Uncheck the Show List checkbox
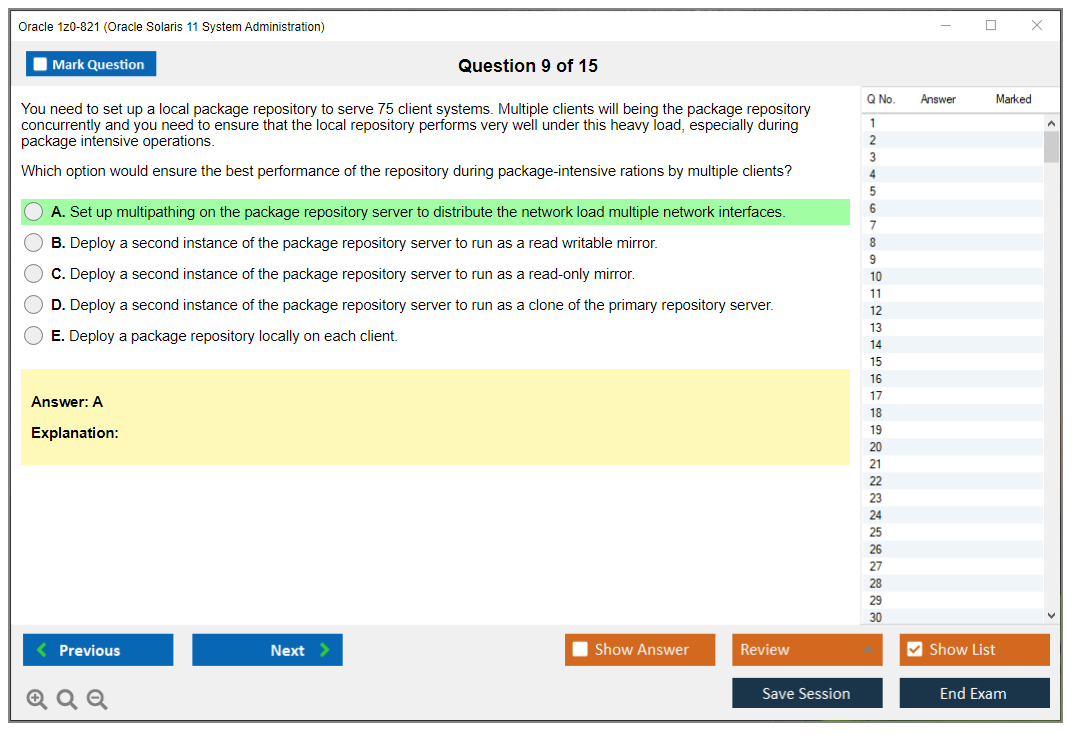 point(914,650)
